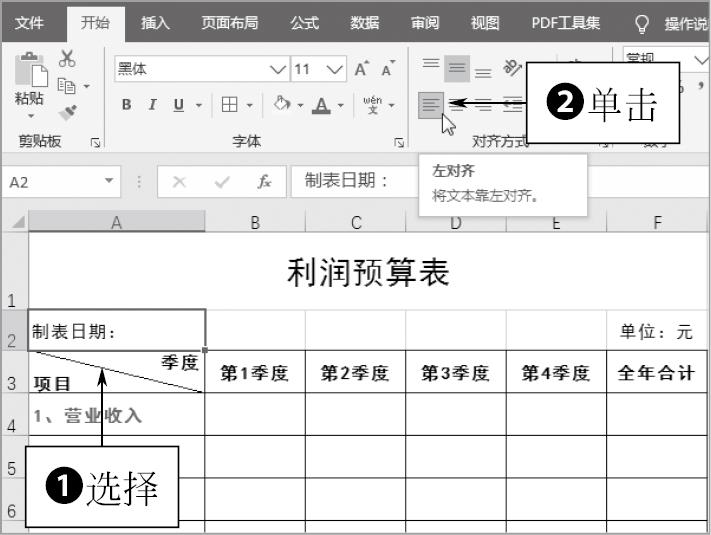Expand the copy options dropdown arrow
This screenshot has height=535, width=711.
[87, 86]
